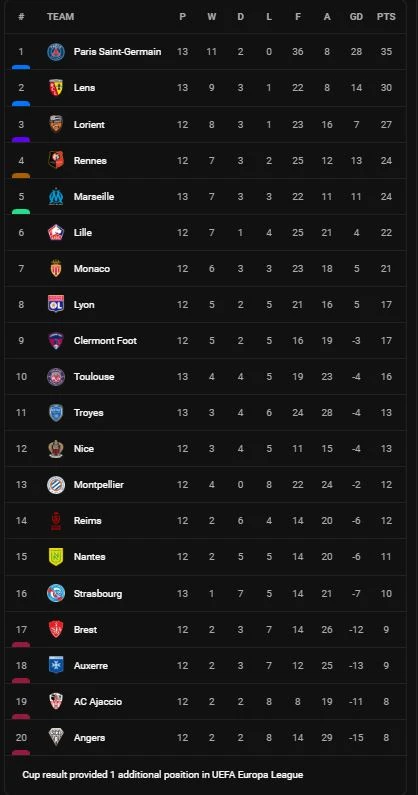Sort the table by PTS column

[x=386, y=17]
